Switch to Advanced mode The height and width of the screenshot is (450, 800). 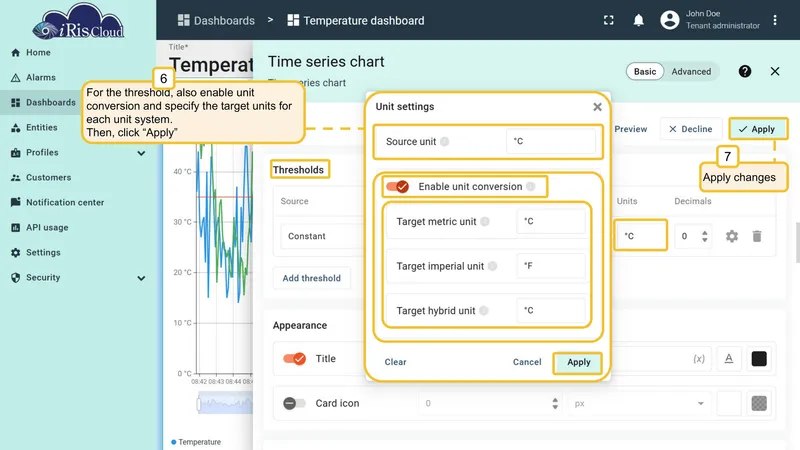[x=691, y=71]
